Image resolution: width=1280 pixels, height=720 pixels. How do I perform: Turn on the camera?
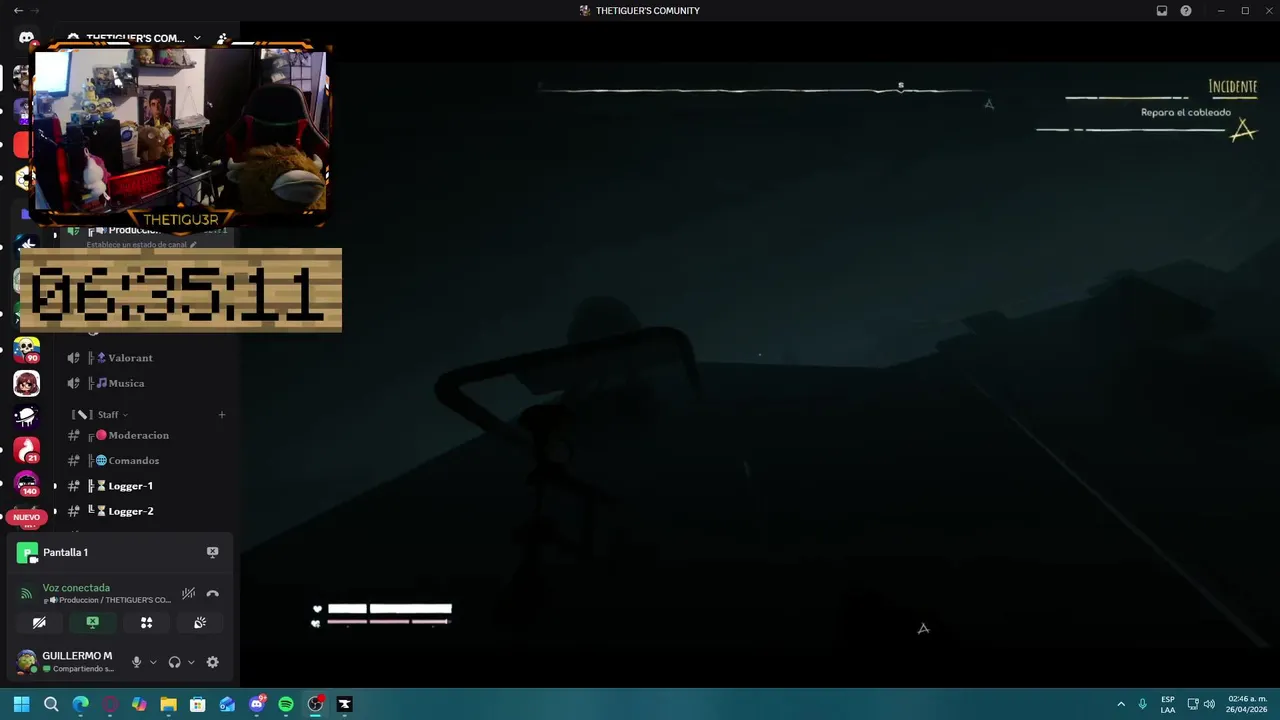coord(39,623)
